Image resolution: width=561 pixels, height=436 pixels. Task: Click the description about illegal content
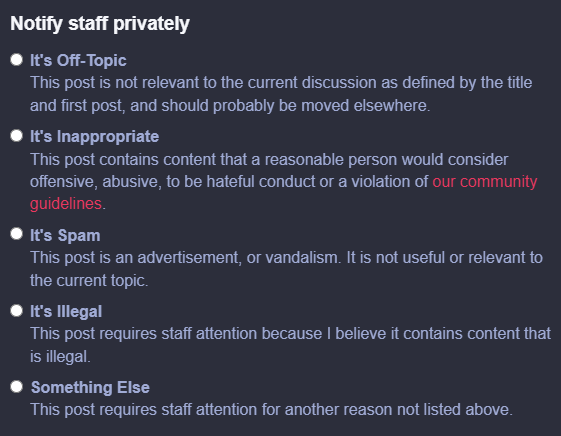point(290,345)
